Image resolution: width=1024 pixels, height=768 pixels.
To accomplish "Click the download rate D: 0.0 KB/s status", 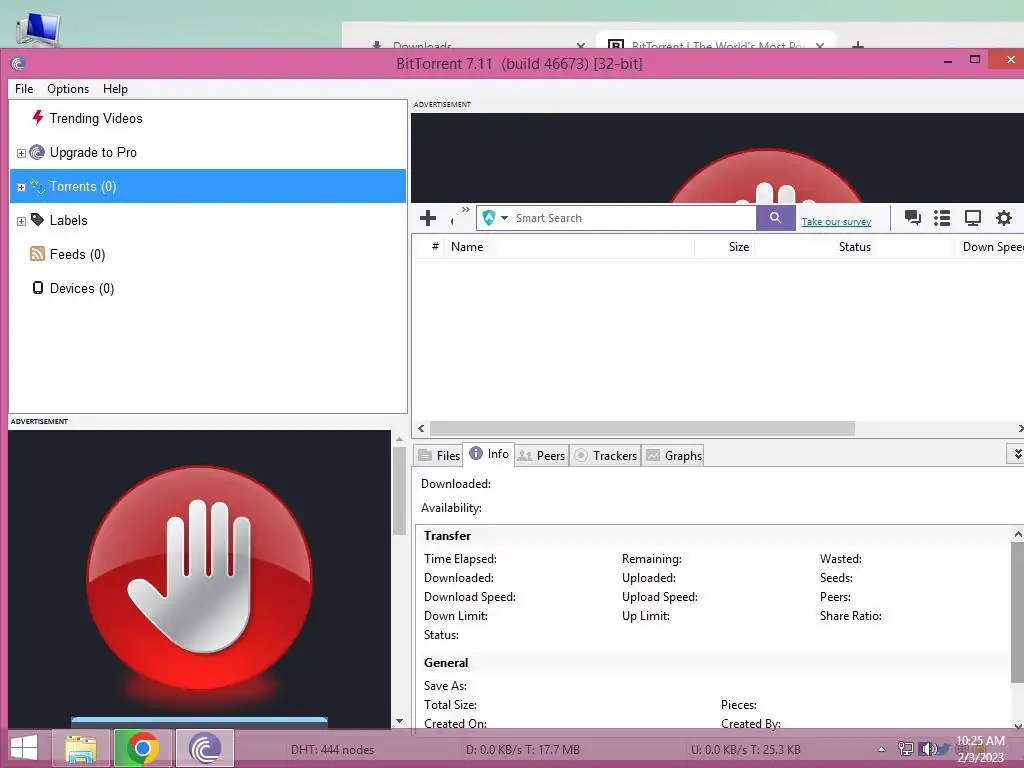I will (x=522, y=750).
